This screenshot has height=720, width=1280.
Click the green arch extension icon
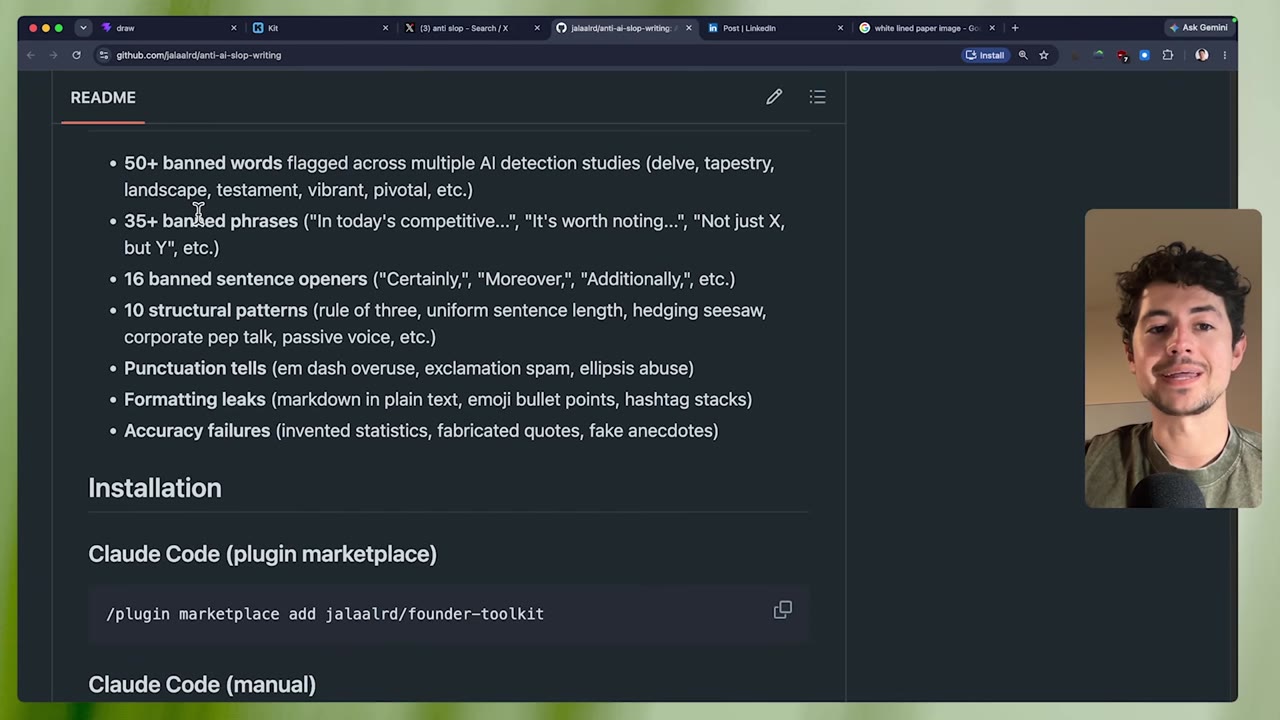1098,55
